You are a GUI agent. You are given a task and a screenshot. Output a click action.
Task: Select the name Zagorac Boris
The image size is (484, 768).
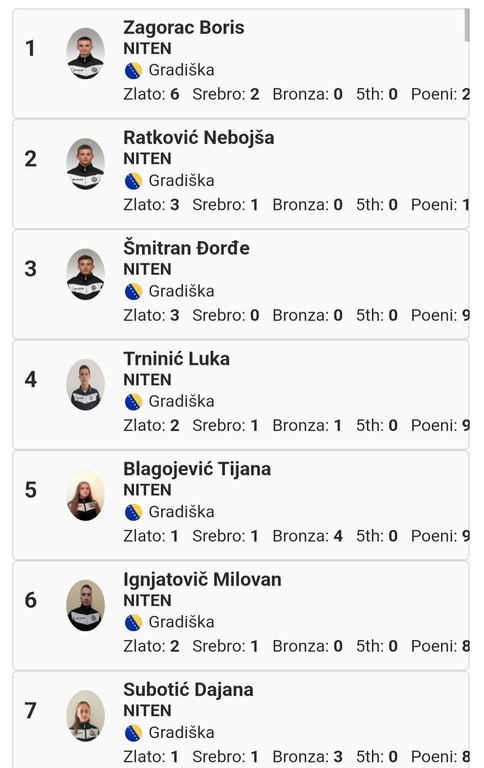point(184,28)
